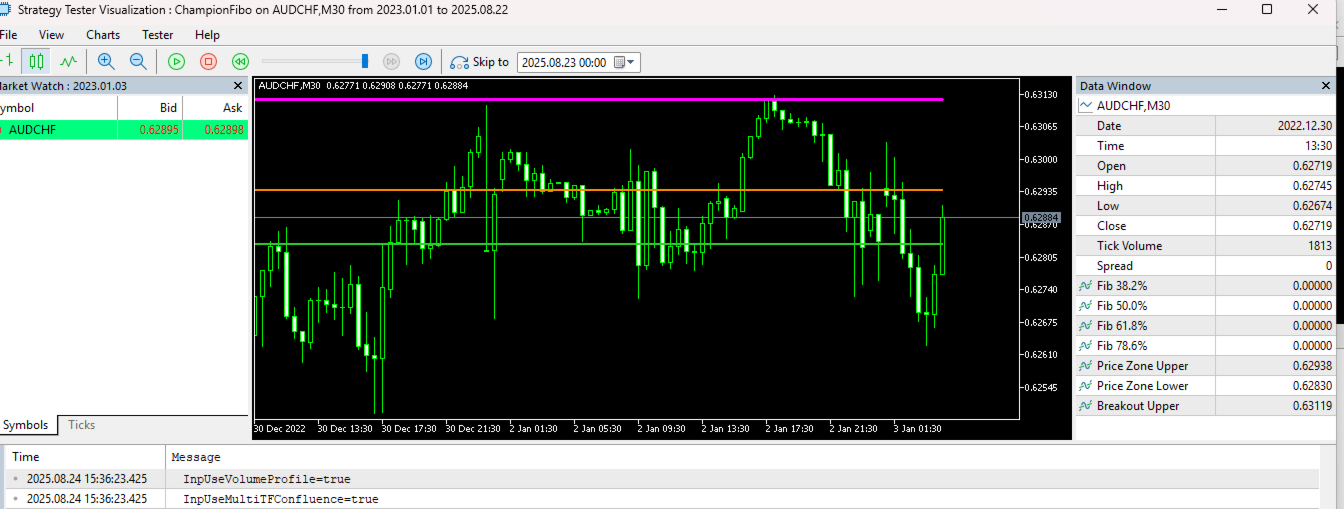
Task: Open the Help menu
Action: click(x=207, y=35)
